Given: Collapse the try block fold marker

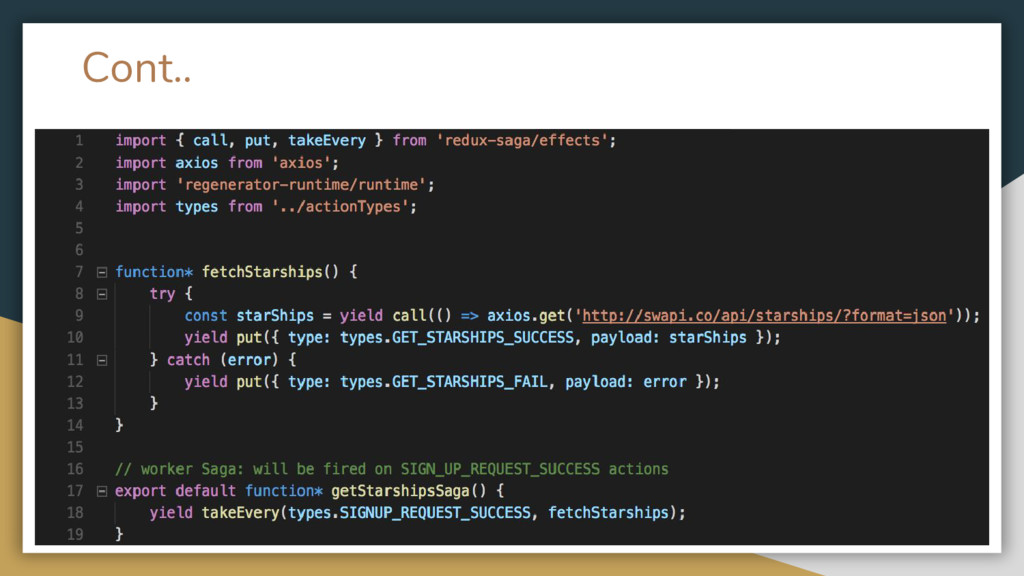Looking at the screenshot, I should pos(102,295).
